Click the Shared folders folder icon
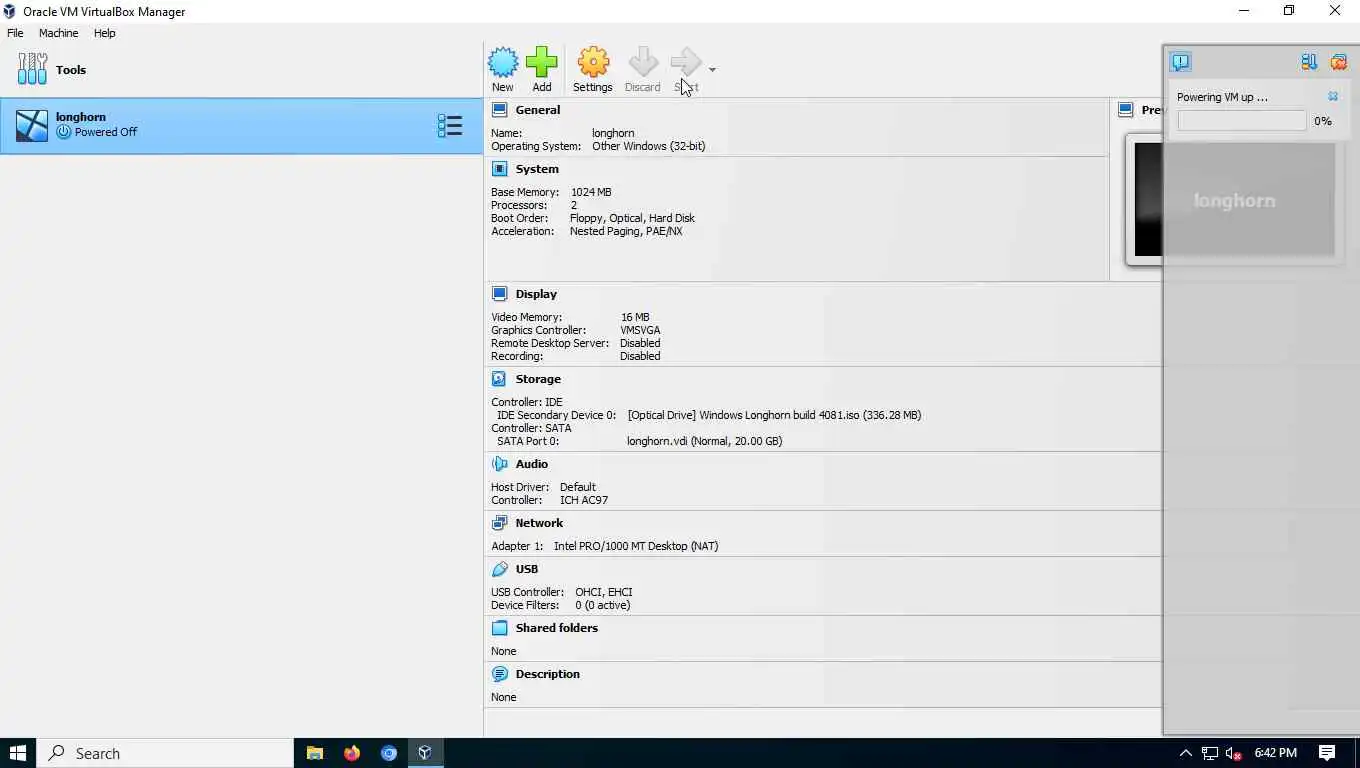 click(x=500, y=628)
